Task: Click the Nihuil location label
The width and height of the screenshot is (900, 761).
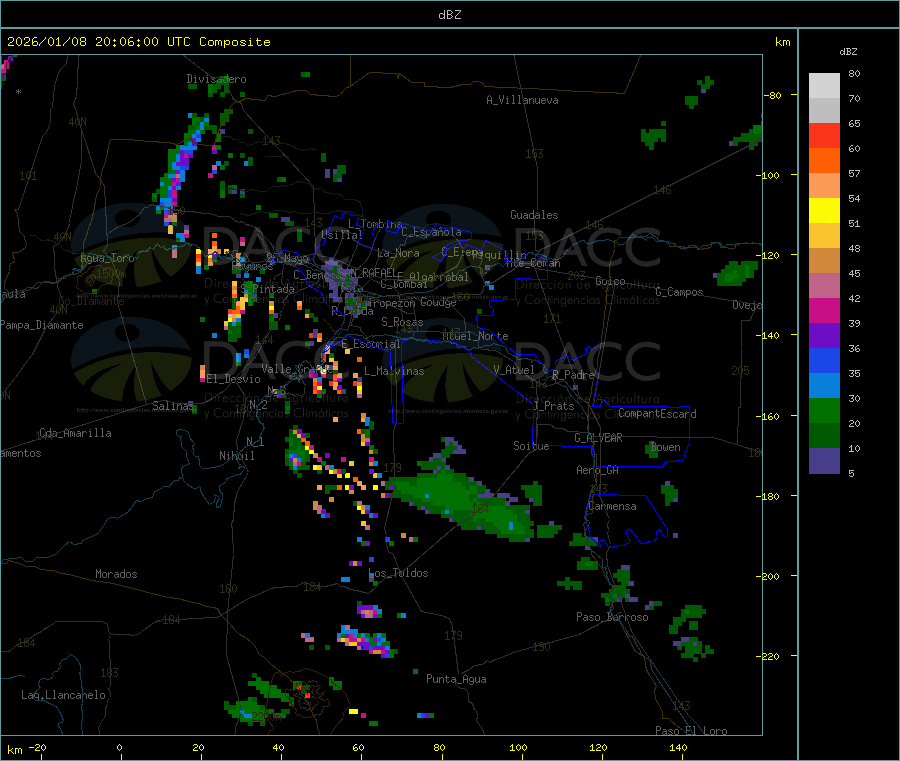Action: [x=236, y=456]
